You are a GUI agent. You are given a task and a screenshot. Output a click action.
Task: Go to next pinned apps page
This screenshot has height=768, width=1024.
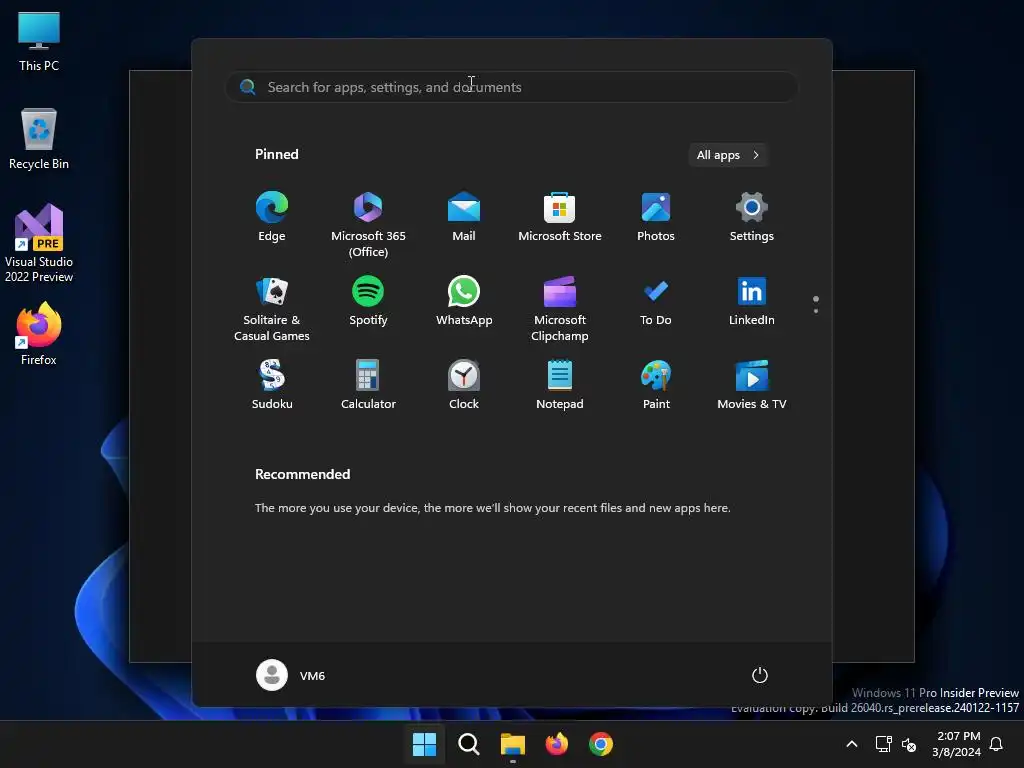(x=816, y=311)
